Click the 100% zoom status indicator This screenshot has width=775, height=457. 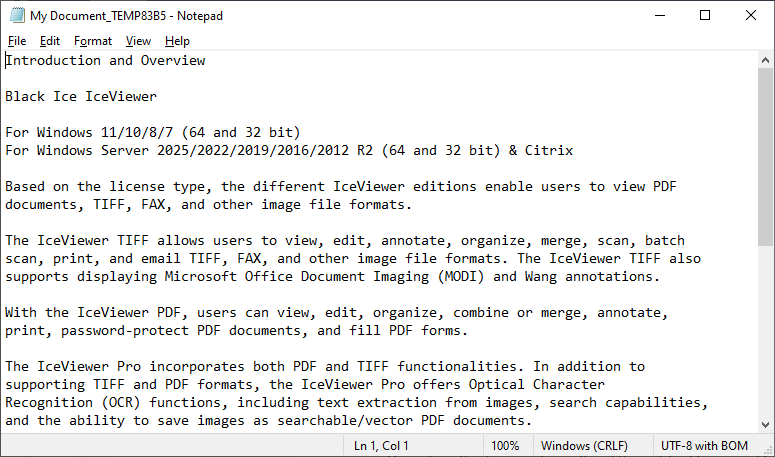click(x=505, y=446)
